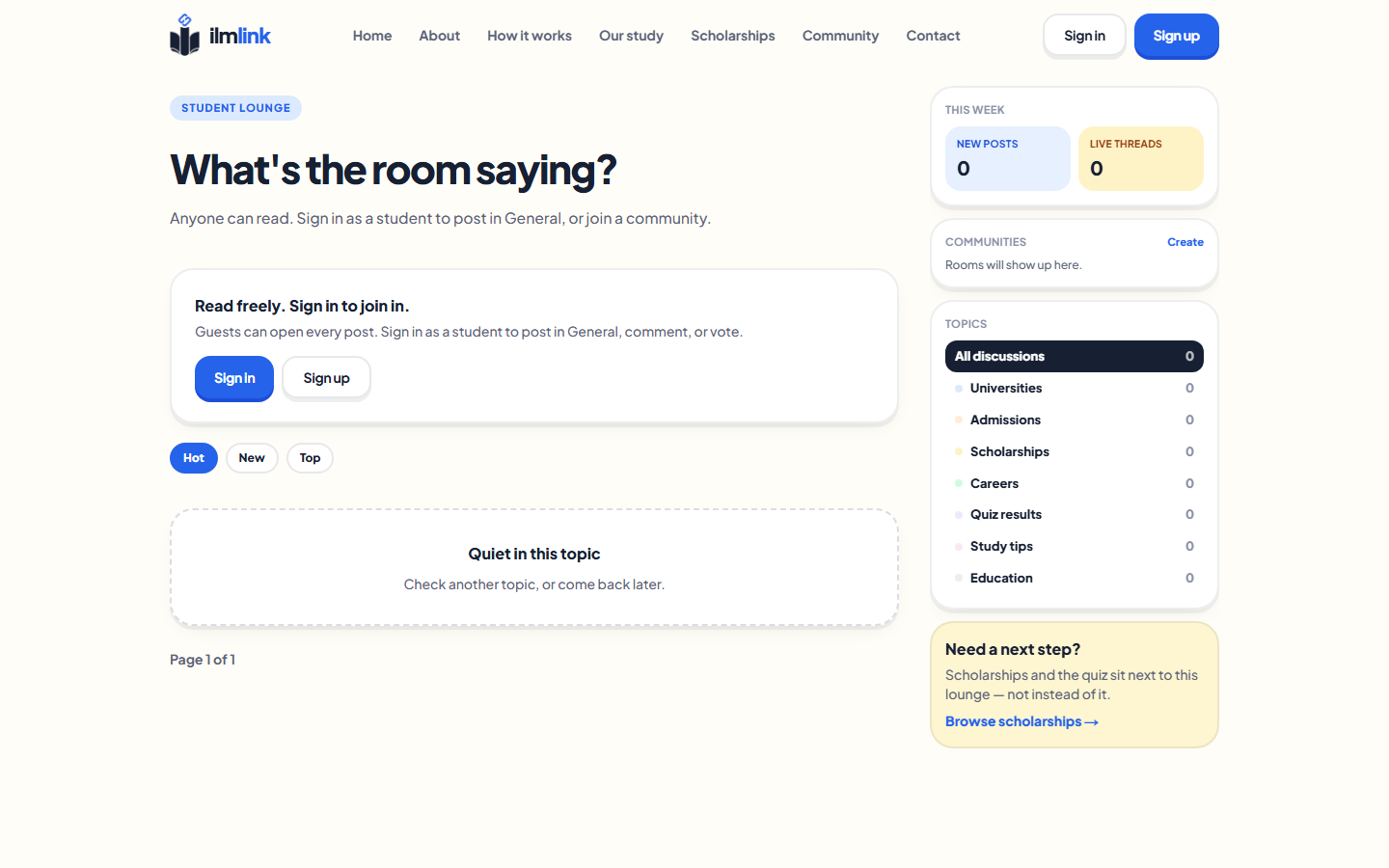Sort posts by New
The width and height of the screenshot is (1389, 868).
coord(252,458)
